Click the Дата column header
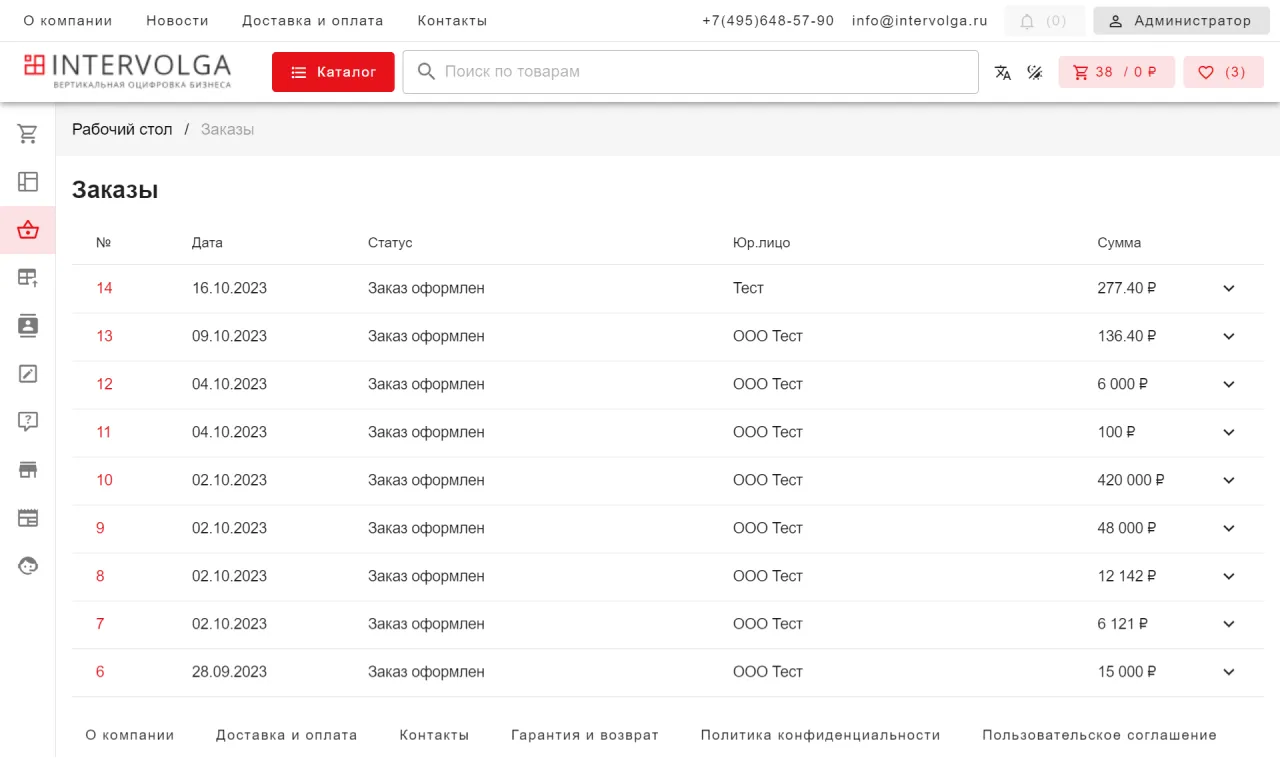This screenshot has width=1280, height=758. (x=207, y=242)
